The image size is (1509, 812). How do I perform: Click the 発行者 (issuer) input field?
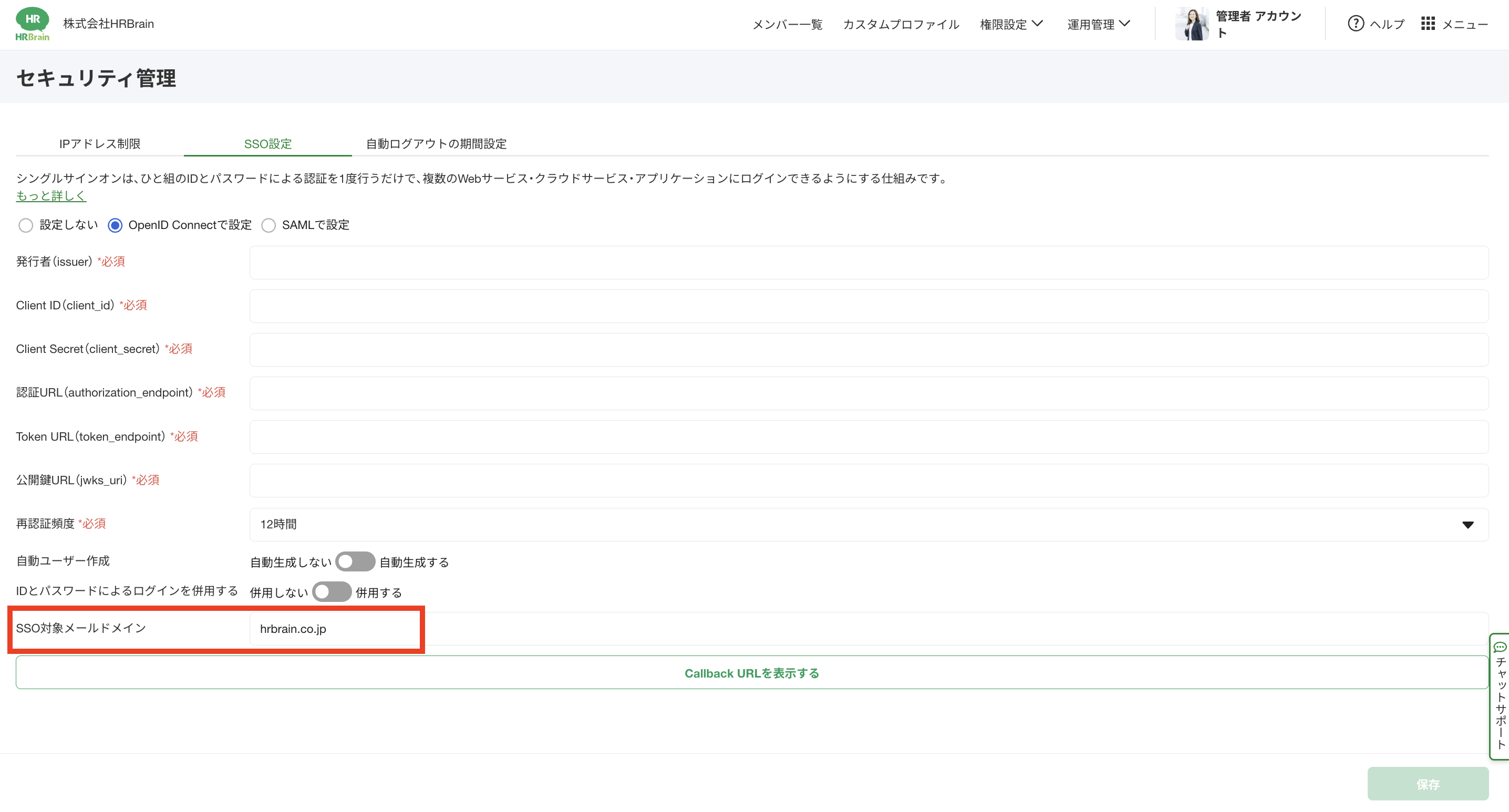click(x=868, y=262)
